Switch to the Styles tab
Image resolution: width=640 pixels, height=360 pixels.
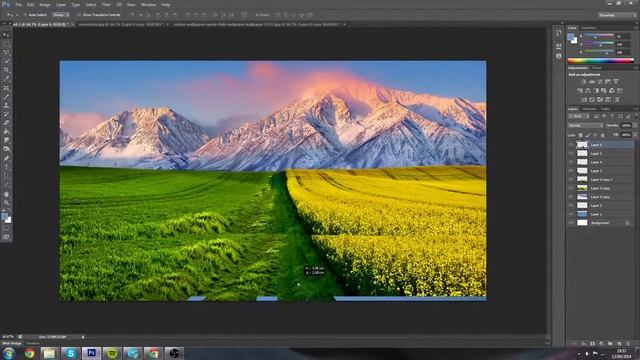597,68
